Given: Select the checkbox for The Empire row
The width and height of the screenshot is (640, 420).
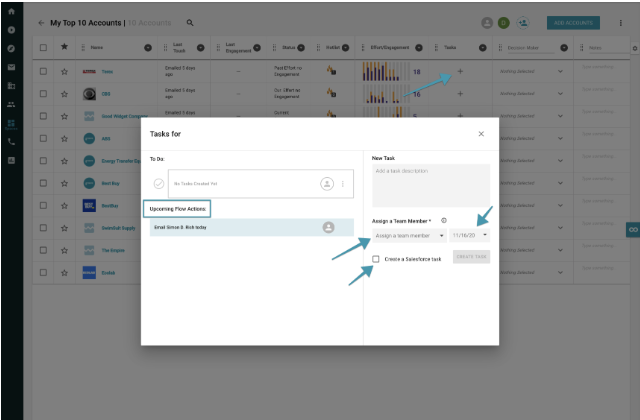Looking at the screenshot, I should pyautogui.click(x=43, y=250).
